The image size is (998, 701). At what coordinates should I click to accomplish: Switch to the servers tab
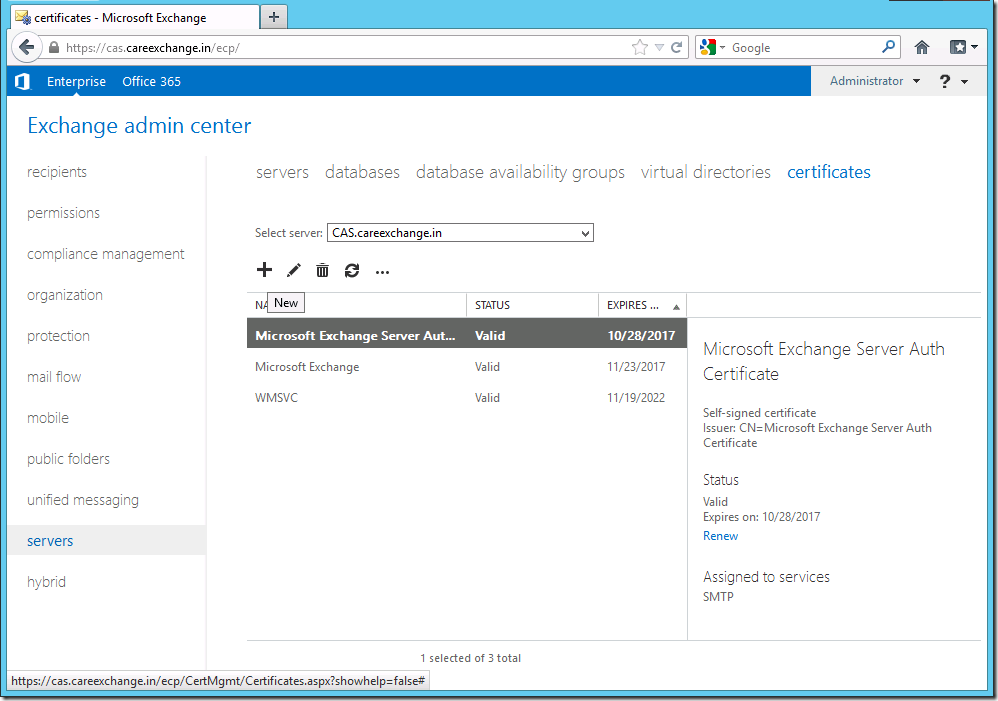tap(282, 172)
